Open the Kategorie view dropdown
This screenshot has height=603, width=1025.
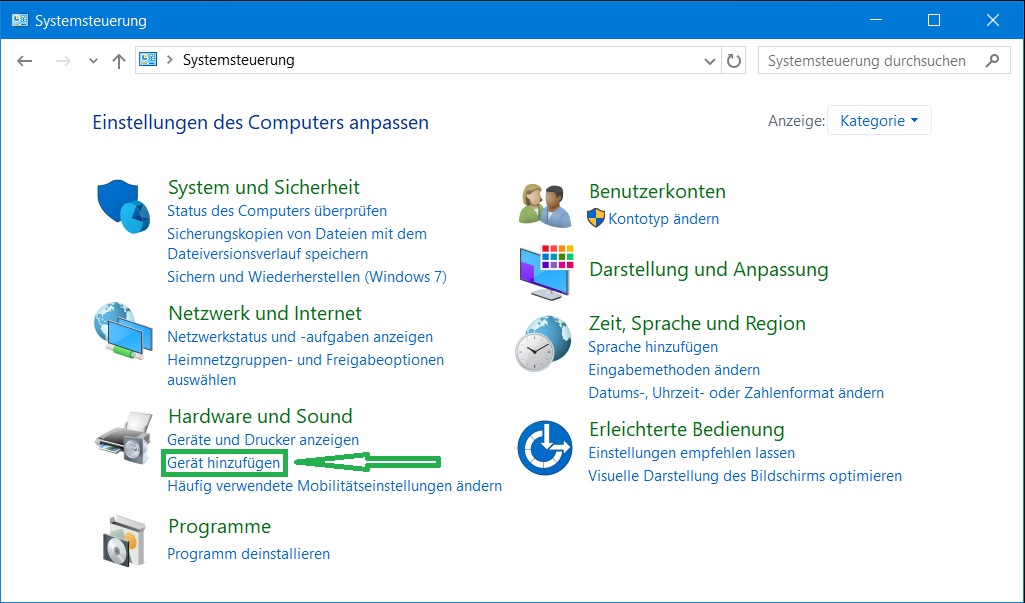tap(879, 120)
